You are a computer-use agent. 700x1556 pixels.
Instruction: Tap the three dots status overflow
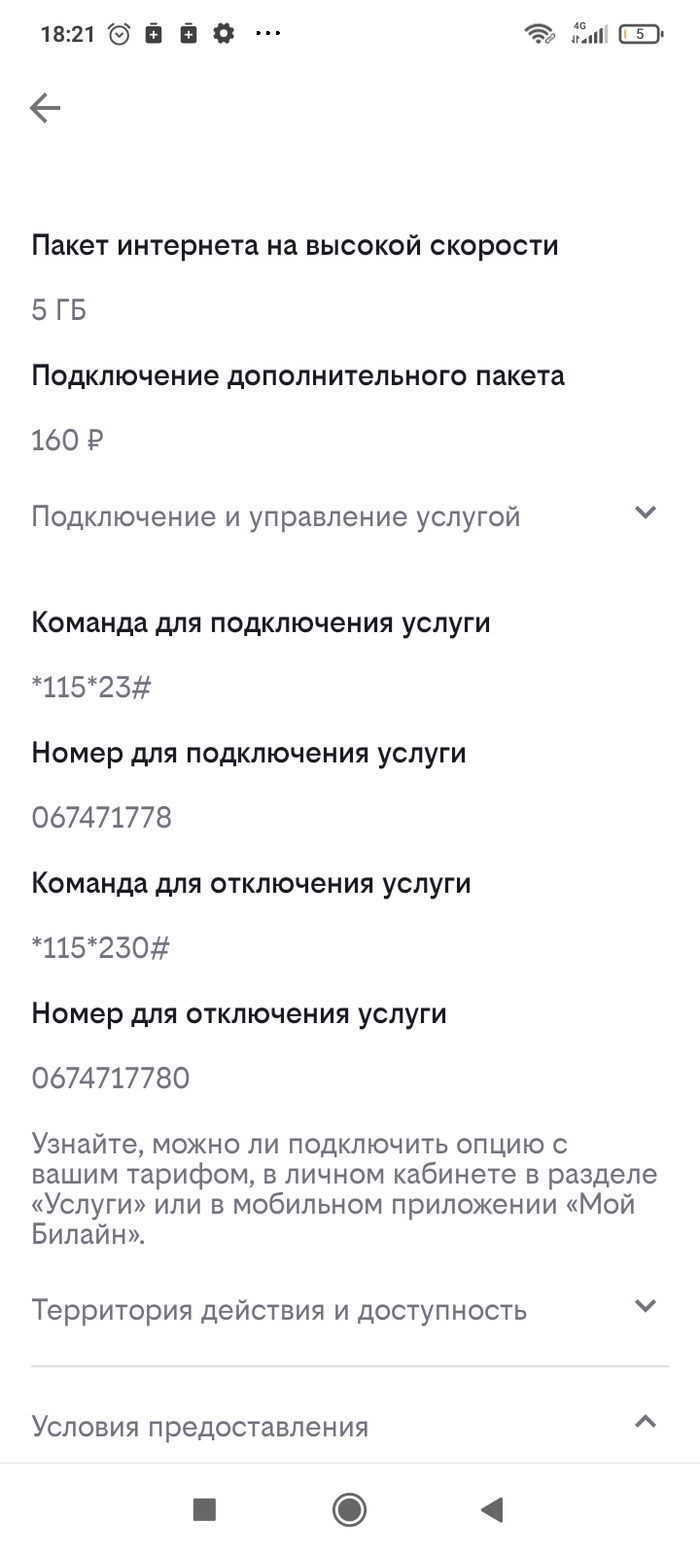point(268,34)
